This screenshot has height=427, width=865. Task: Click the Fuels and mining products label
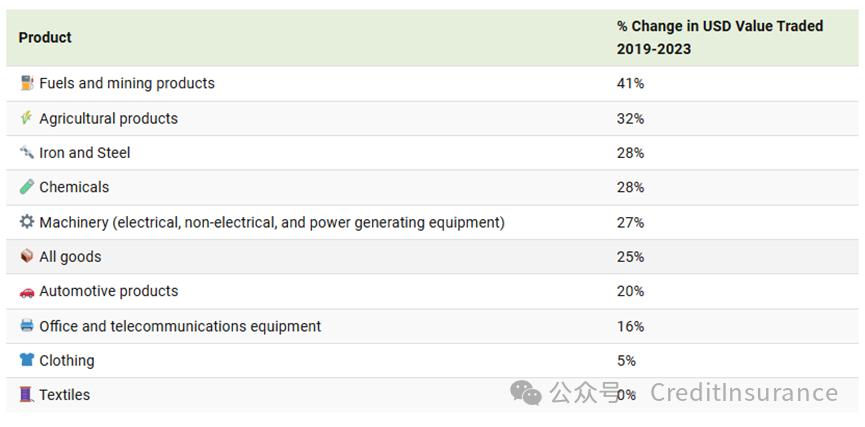pyautogui.click(x=127, y=83)
